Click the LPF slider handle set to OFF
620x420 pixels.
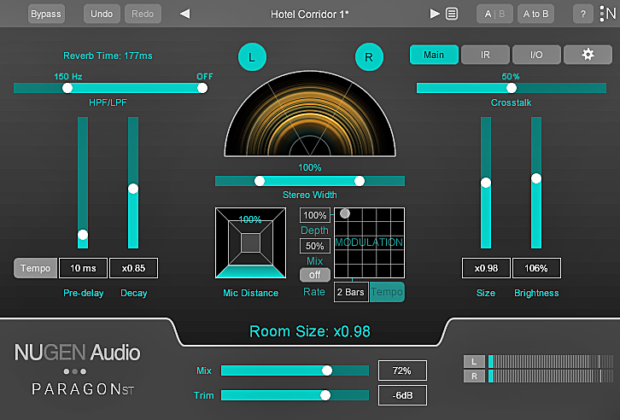point(202,88)
